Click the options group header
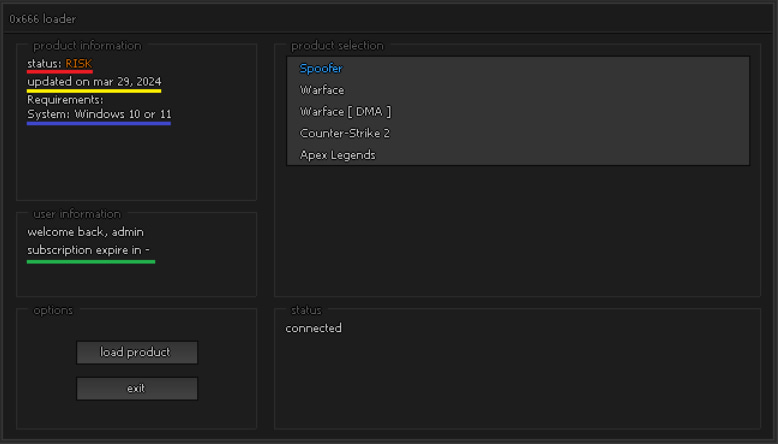Image resolution: width=778 pixels, height=444 pixels. [53, 310]
